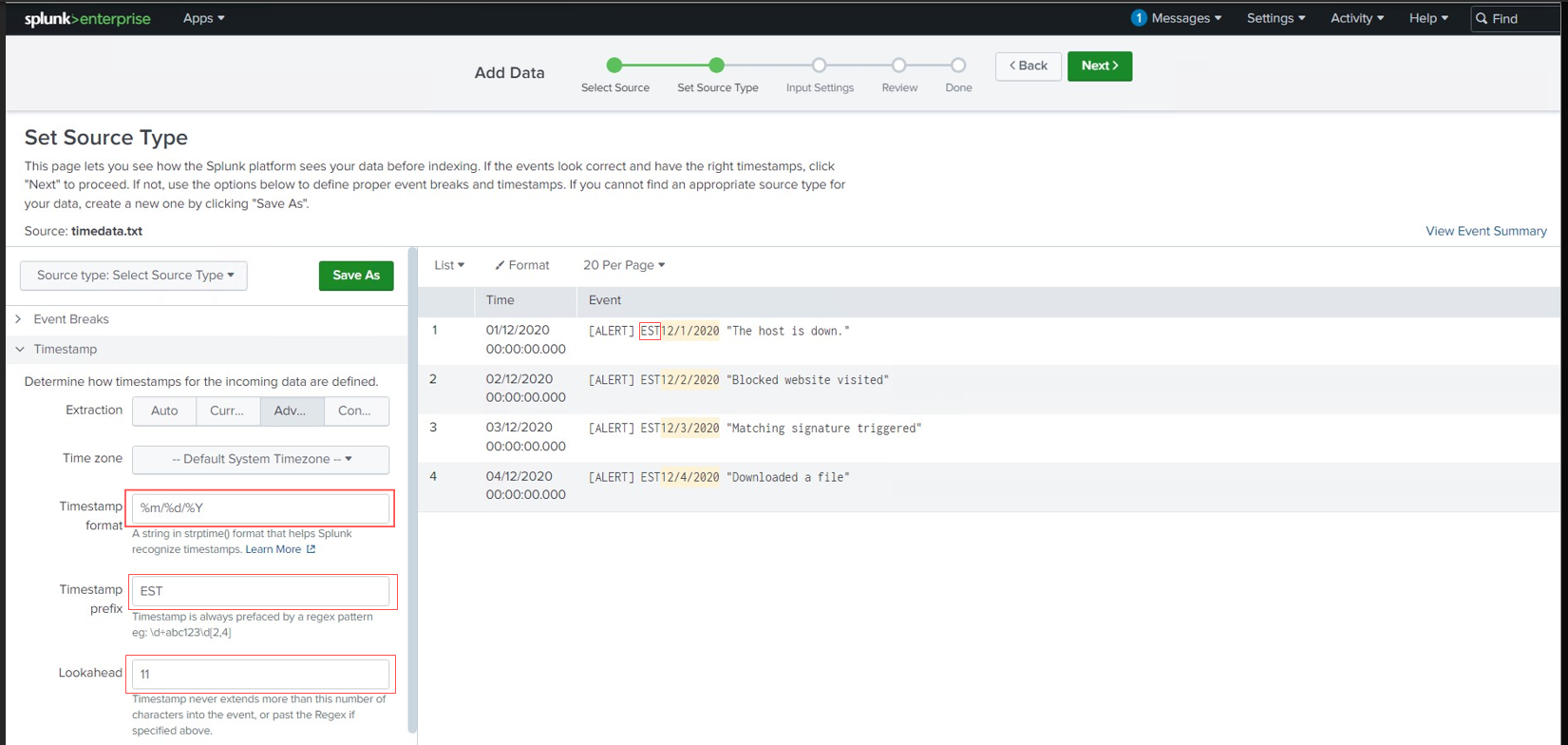Click the left panel vertical scrollbar
1568x745 pixels.
pyautogui.click(x=412, y=475)
